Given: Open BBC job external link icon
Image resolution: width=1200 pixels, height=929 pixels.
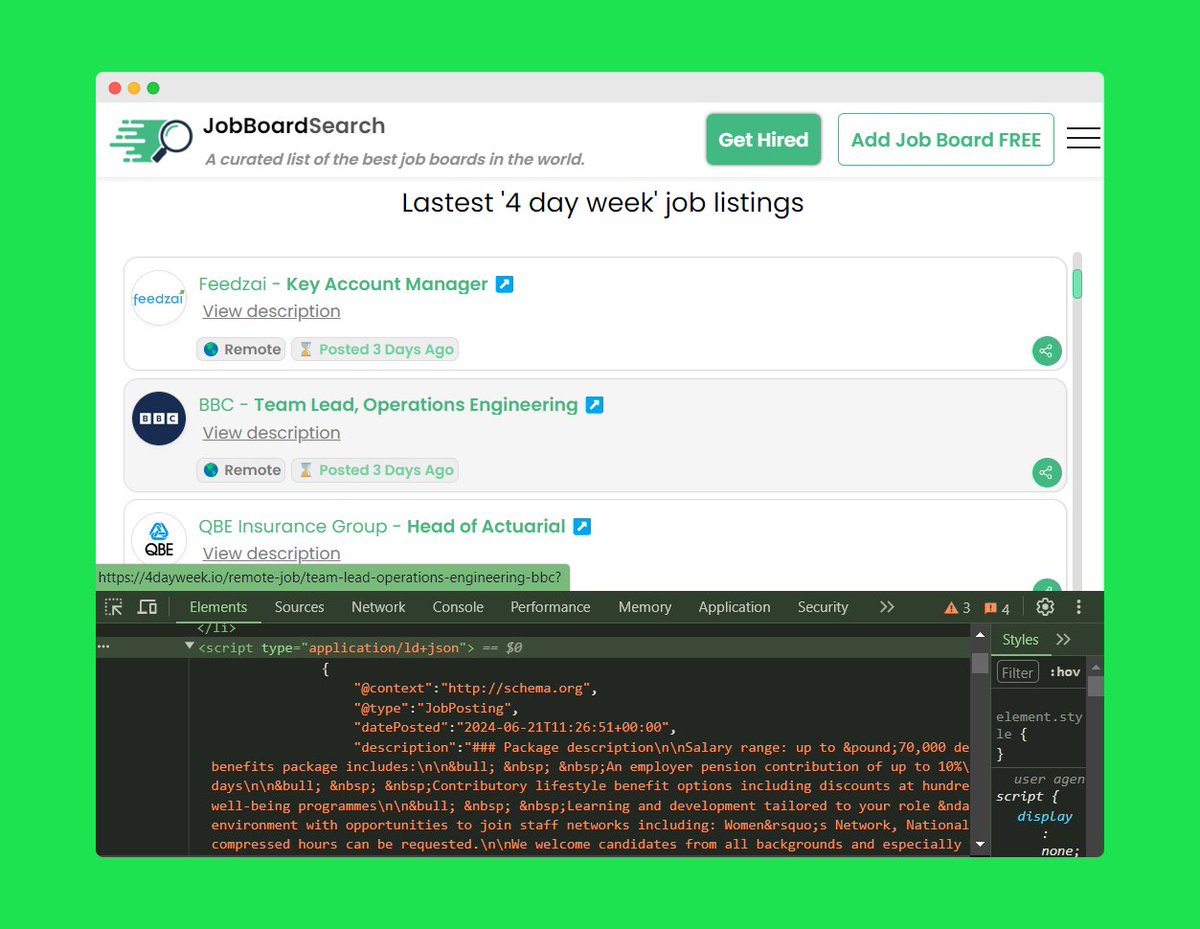Looking at the screenshot, I should click(594, 405).
